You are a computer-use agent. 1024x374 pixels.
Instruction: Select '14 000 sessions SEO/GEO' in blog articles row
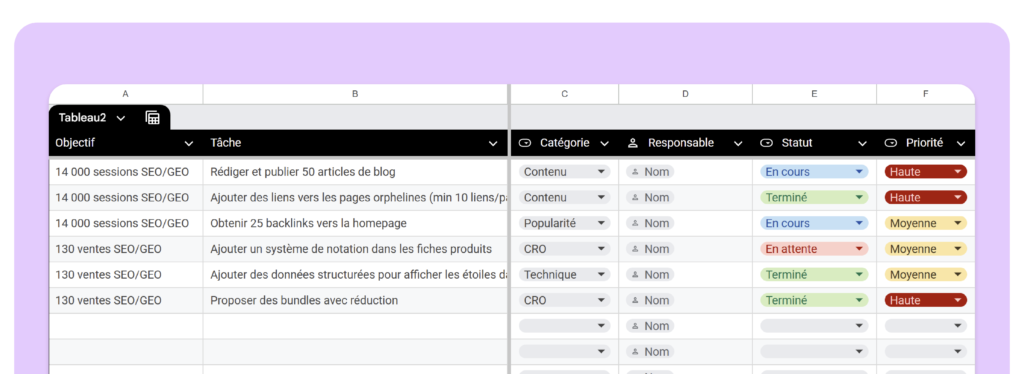point(125,172)
